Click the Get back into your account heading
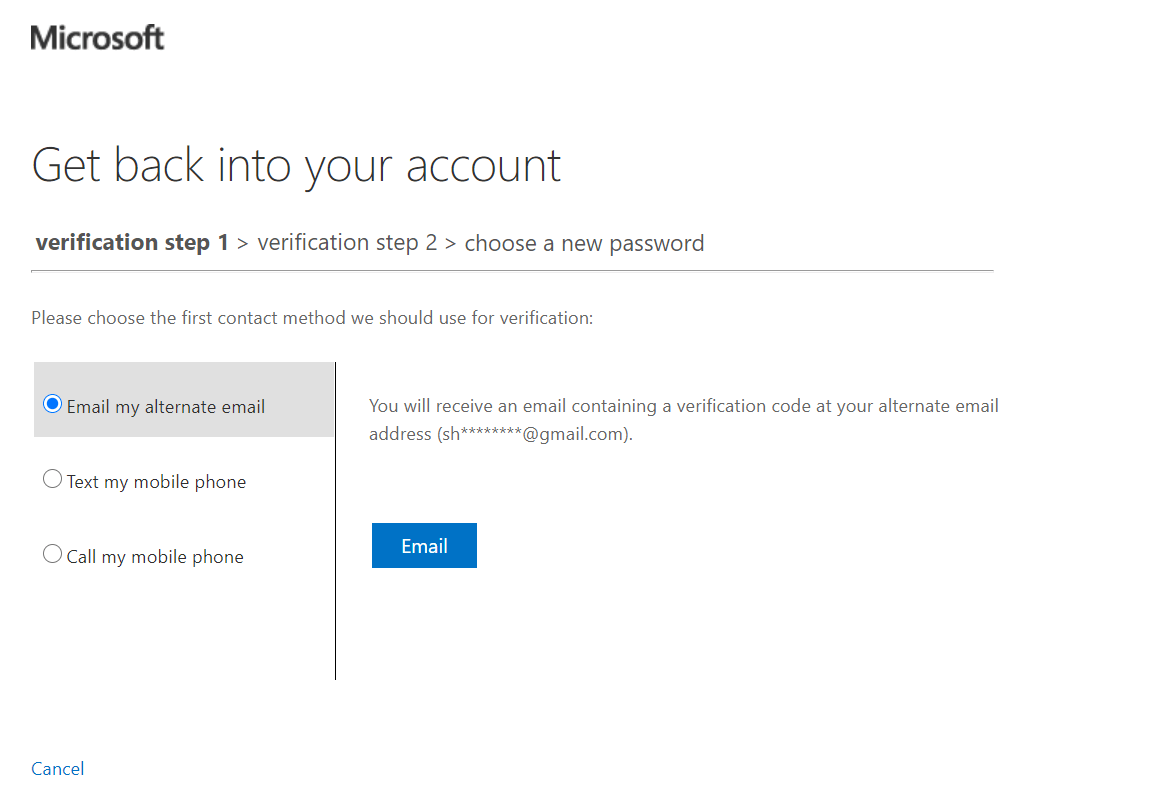 pyautogui.click(x=296, y=165)
